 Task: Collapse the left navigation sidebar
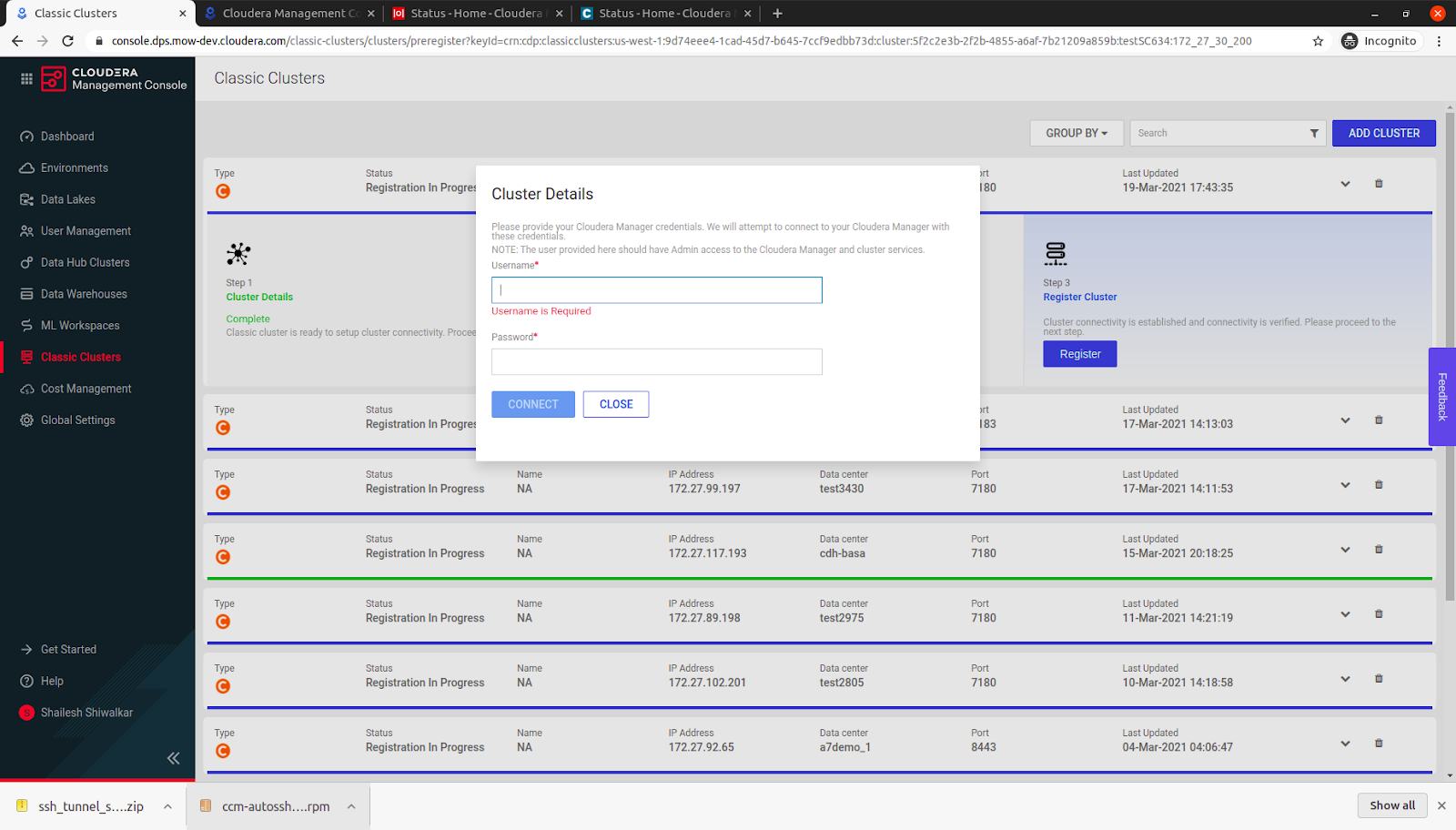coord(173,757)
